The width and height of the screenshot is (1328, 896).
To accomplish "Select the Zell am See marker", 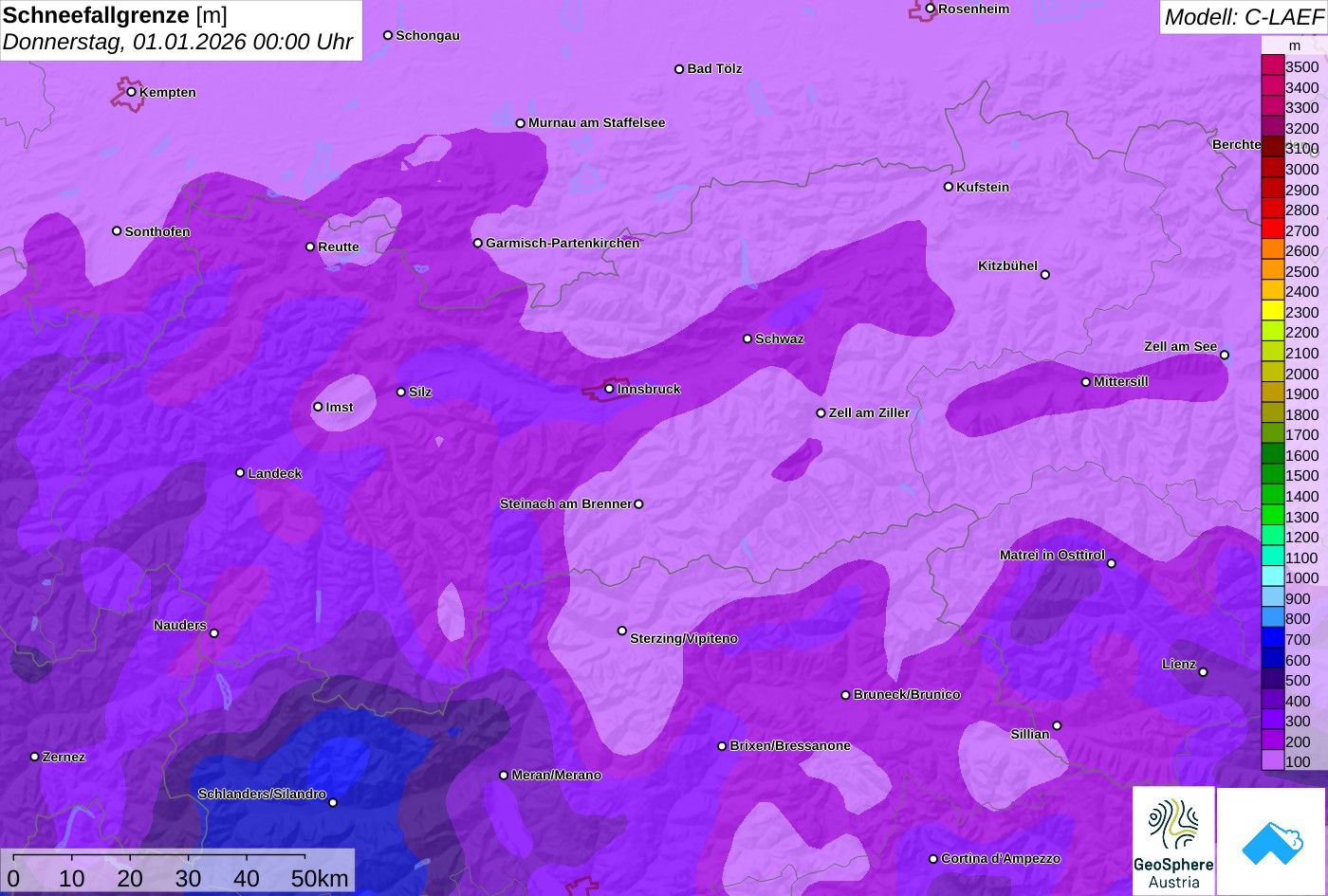I will pyautogui.click(x=1224, y=355).
